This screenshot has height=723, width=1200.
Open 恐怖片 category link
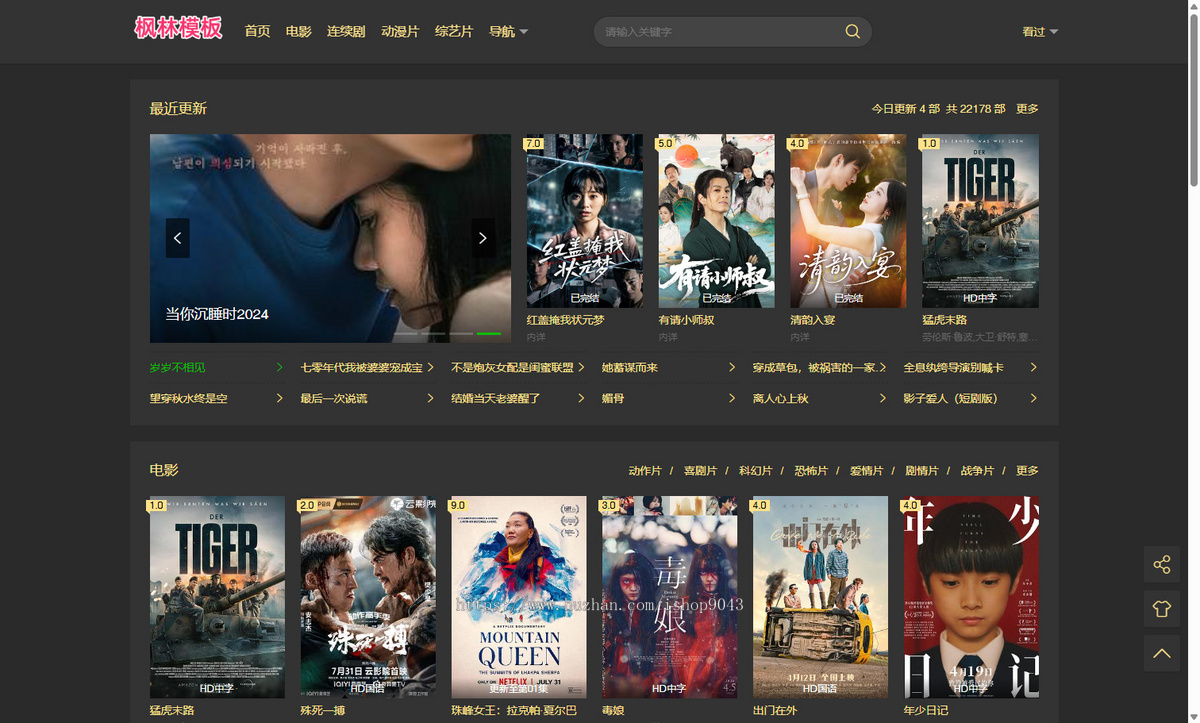[x=811, y=471]
